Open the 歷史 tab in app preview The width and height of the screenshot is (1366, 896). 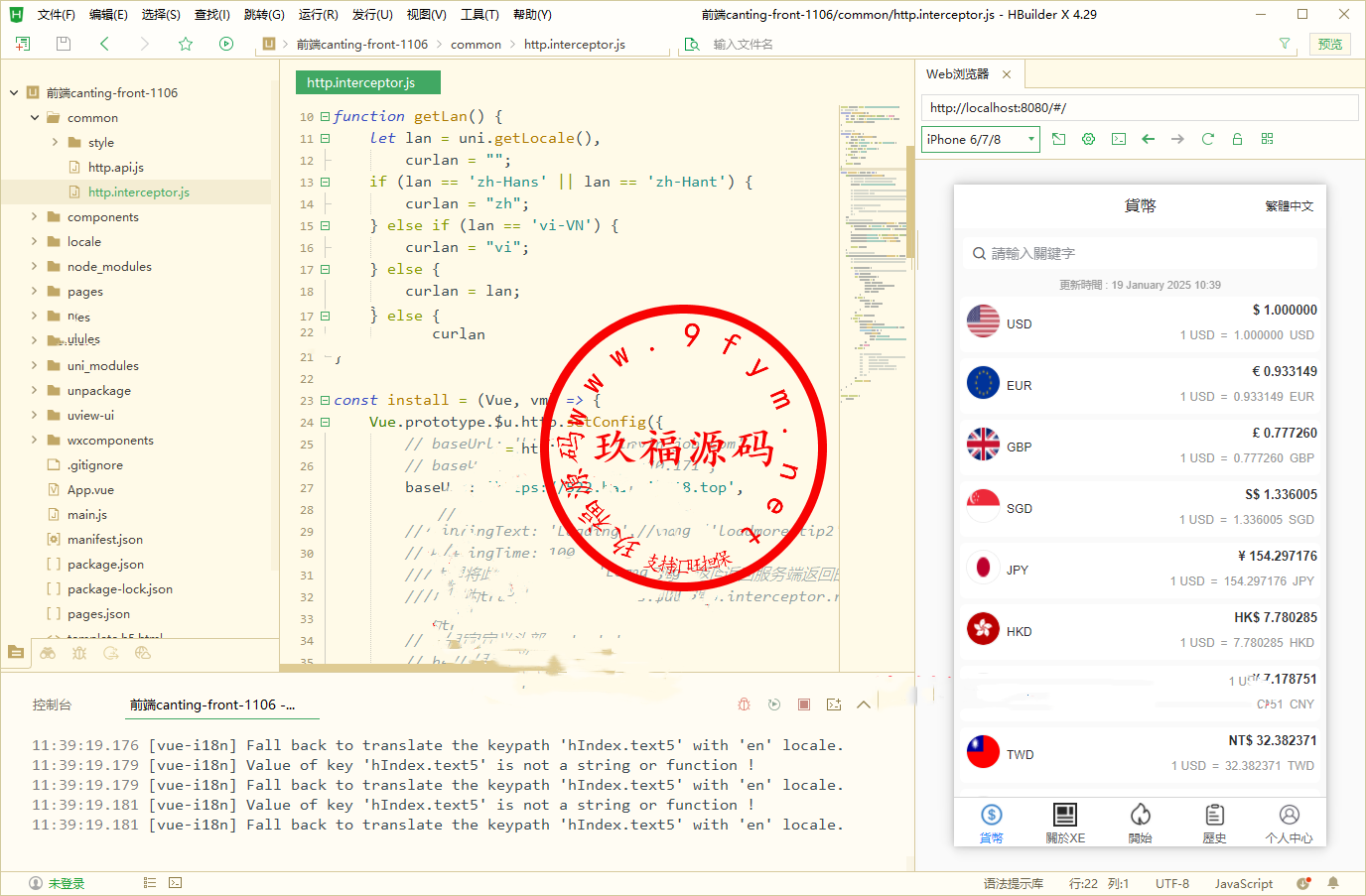tap(1214, 824)
